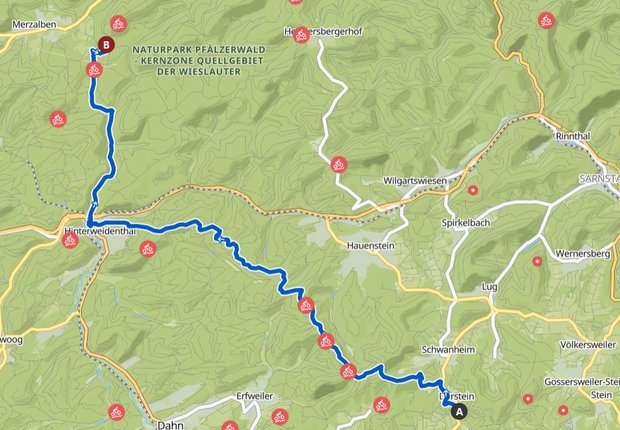Click the Erfweiler village label
The width and height of the screenshot is (620, 430).
pyautogui.click(x=255, y=396)
